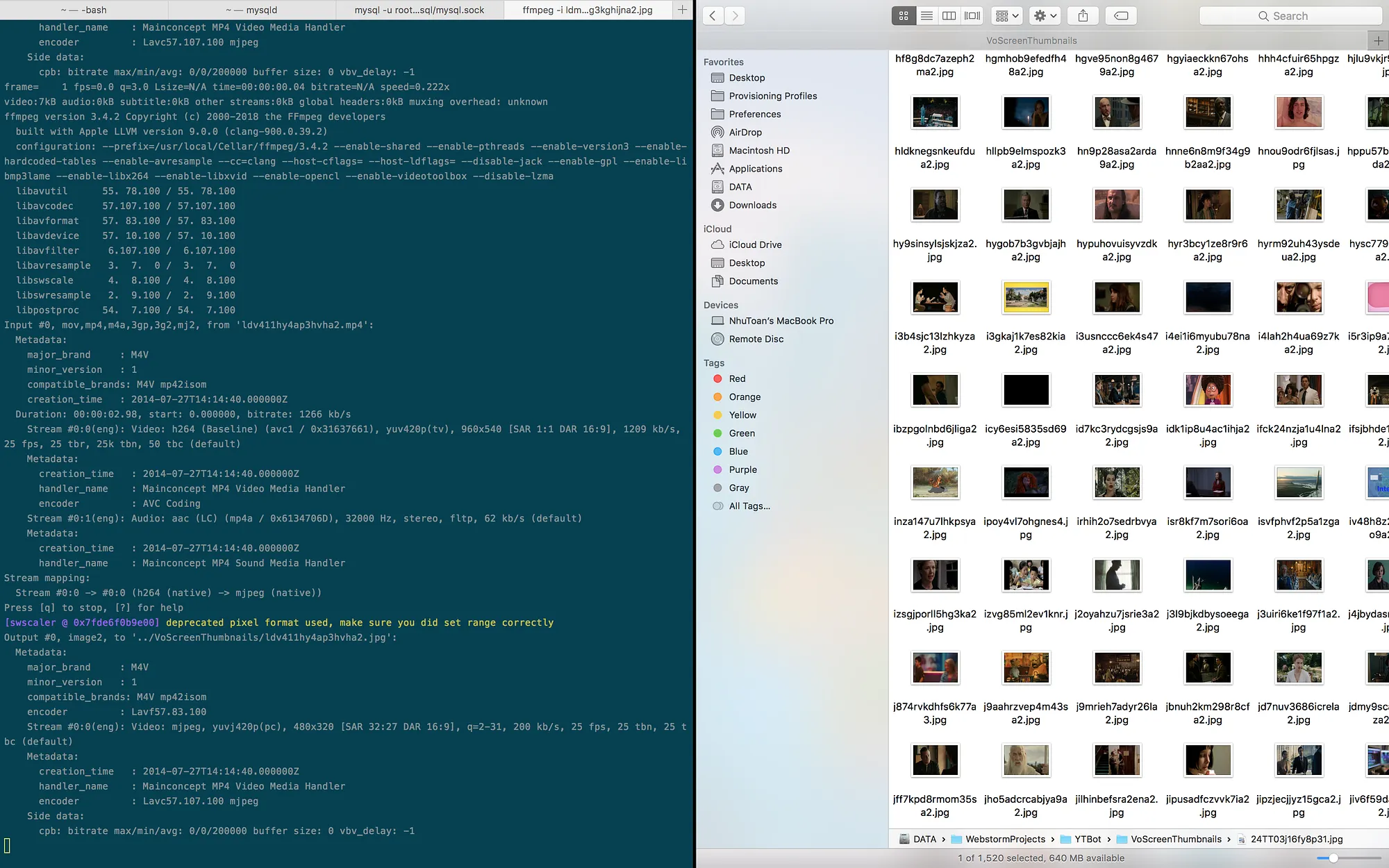This screenshot has height=868, width=1389.
Task: Open AirDrop in the sidebar
Action: point(745,132)
